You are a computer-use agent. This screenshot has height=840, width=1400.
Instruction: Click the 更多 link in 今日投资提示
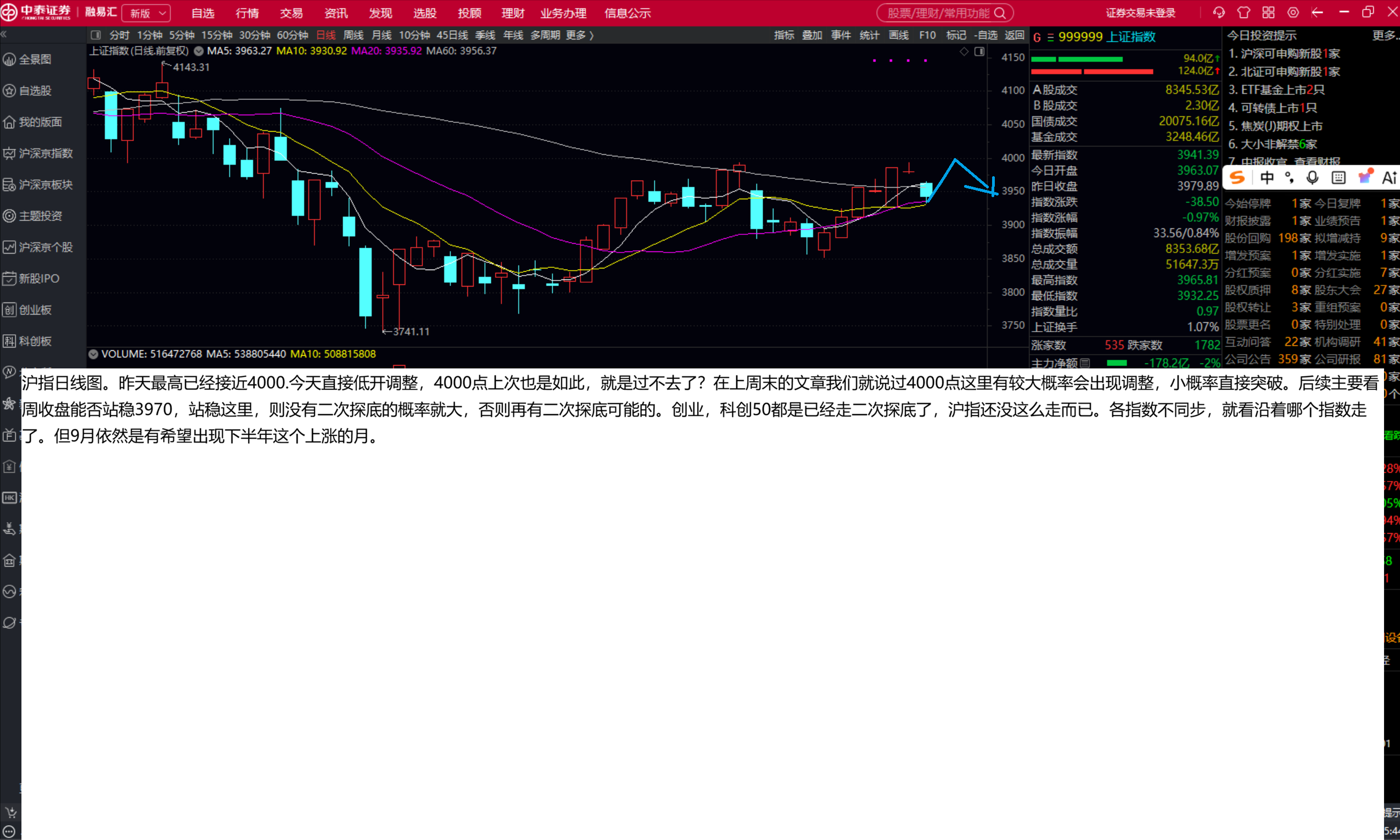click(x=1385, y=36)
